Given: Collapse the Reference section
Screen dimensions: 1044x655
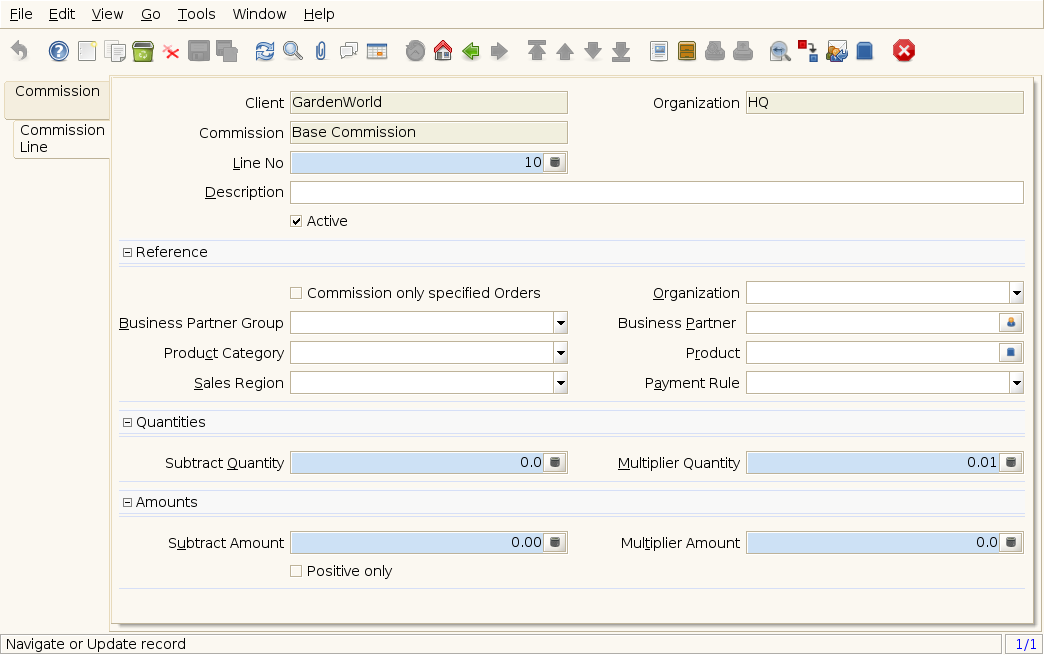Looking at the screenshot, I should point(127,253).
